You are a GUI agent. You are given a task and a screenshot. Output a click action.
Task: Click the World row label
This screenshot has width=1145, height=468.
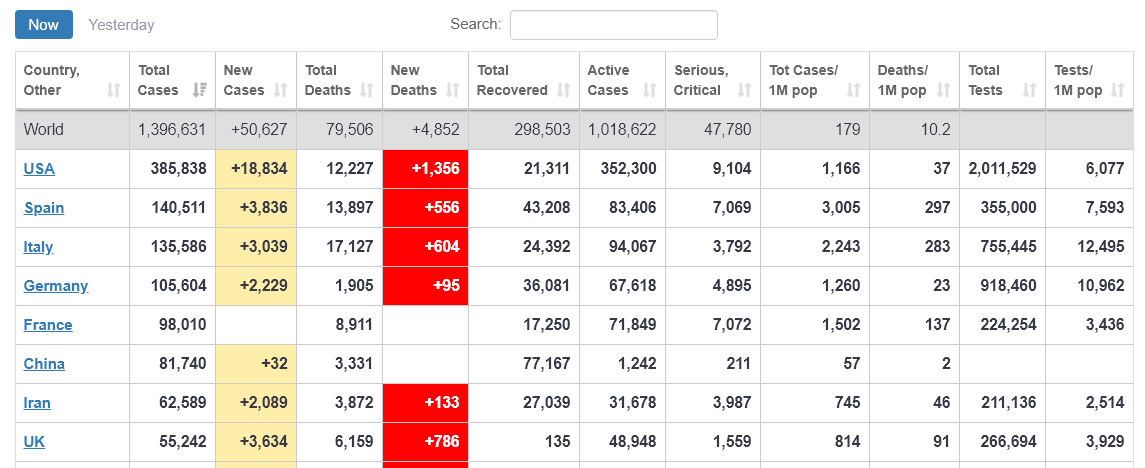[44, 130]
